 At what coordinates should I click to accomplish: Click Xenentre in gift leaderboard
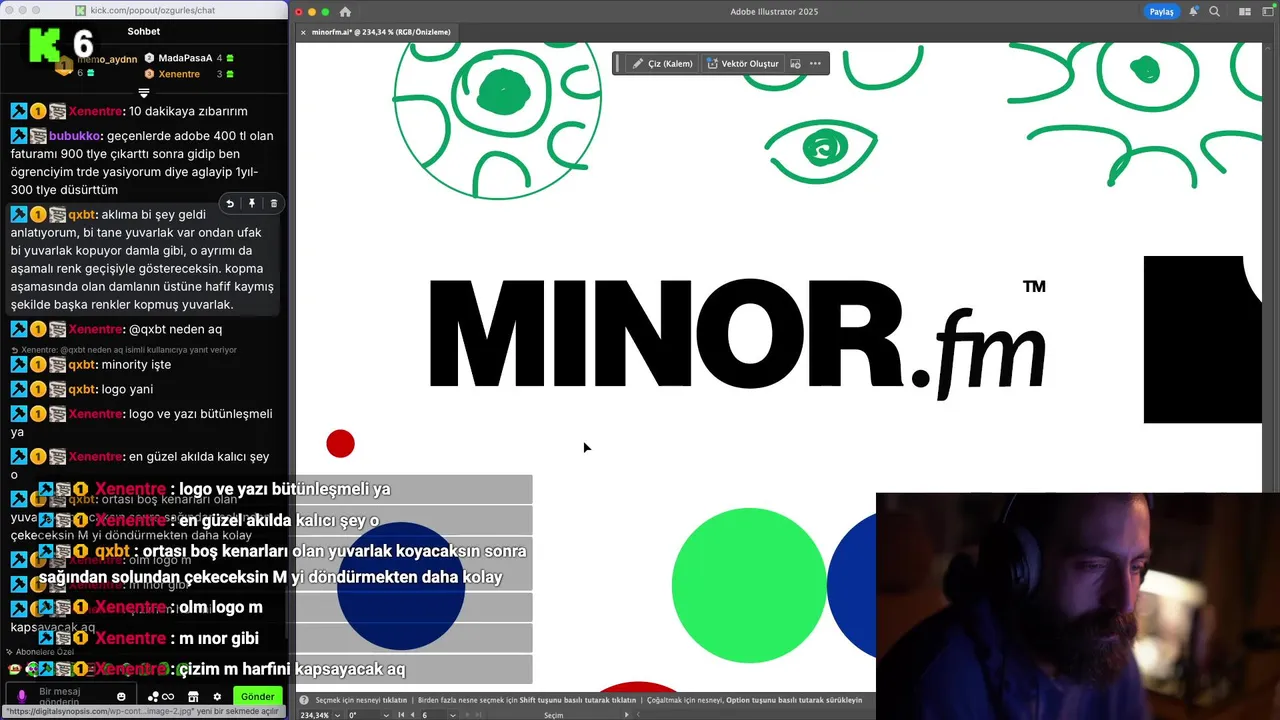coord(179,74)
